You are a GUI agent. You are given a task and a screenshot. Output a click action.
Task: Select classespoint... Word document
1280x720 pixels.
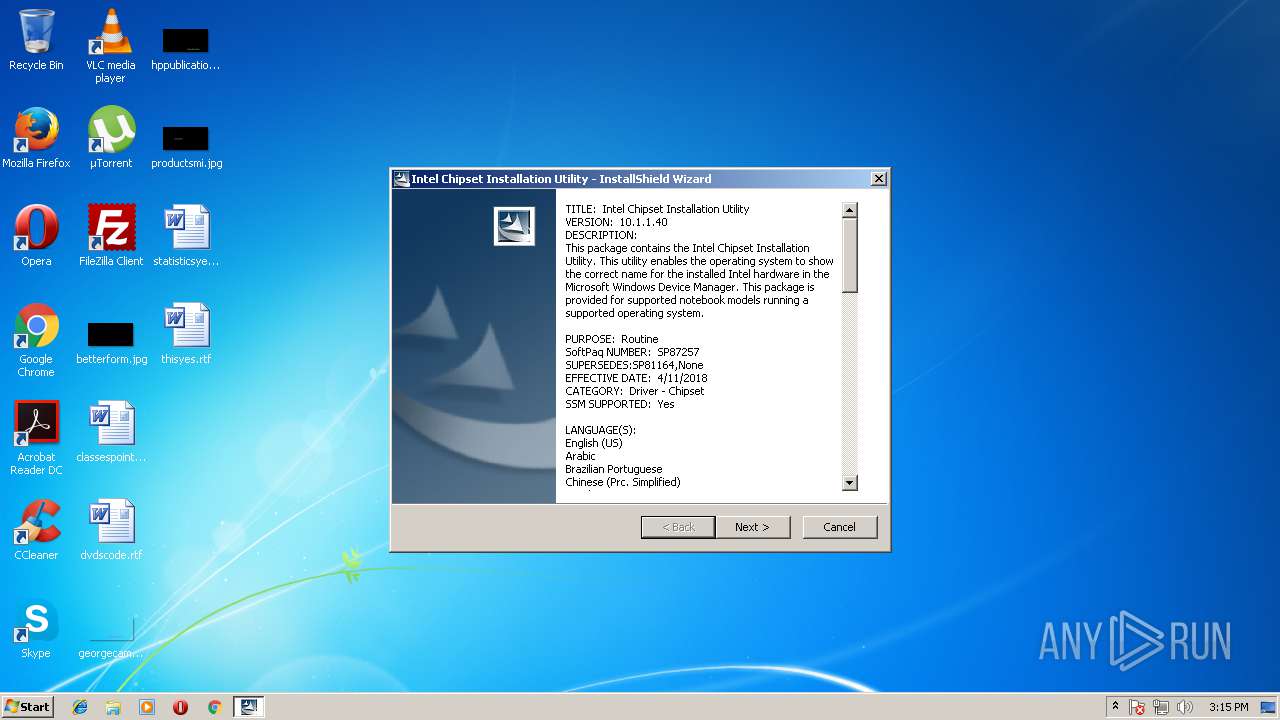point(111,432)
